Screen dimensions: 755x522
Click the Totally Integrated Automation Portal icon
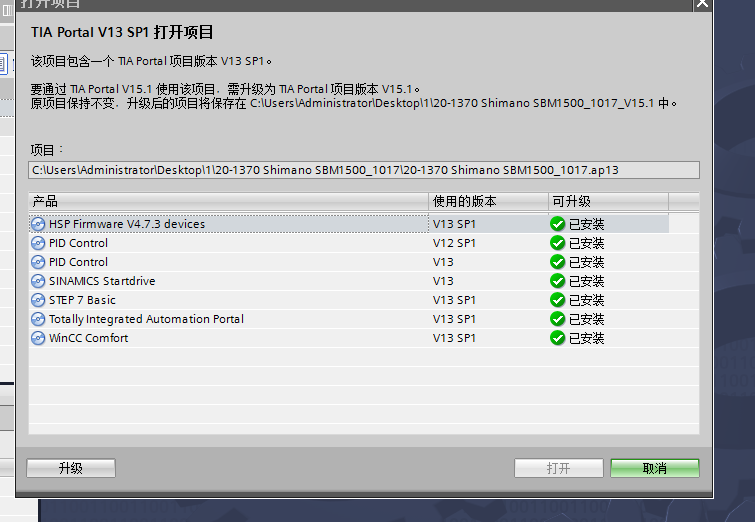(38, 319)
